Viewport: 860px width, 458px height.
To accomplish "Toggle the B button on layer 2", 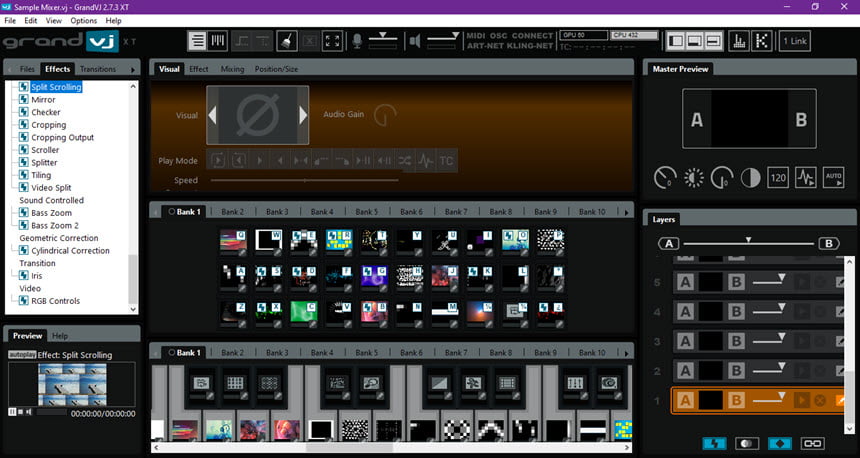I will click(x=736, y=371).
